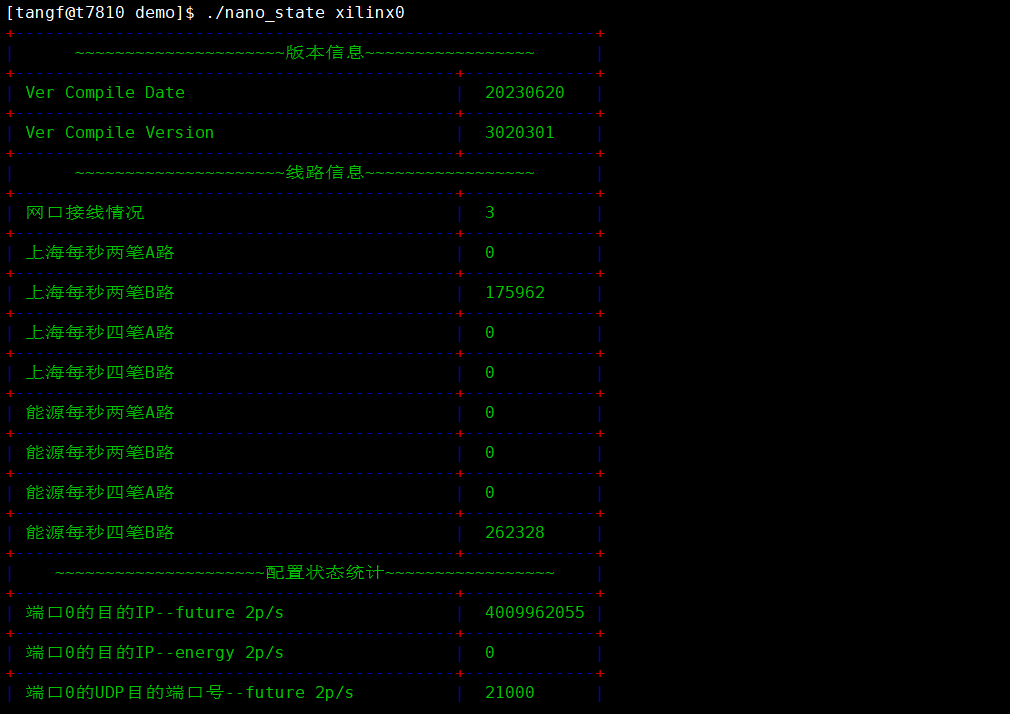Click the compile date value 20230620
Image resolution: width=1010 pixels, height=714 pixels.
point(524,93)
